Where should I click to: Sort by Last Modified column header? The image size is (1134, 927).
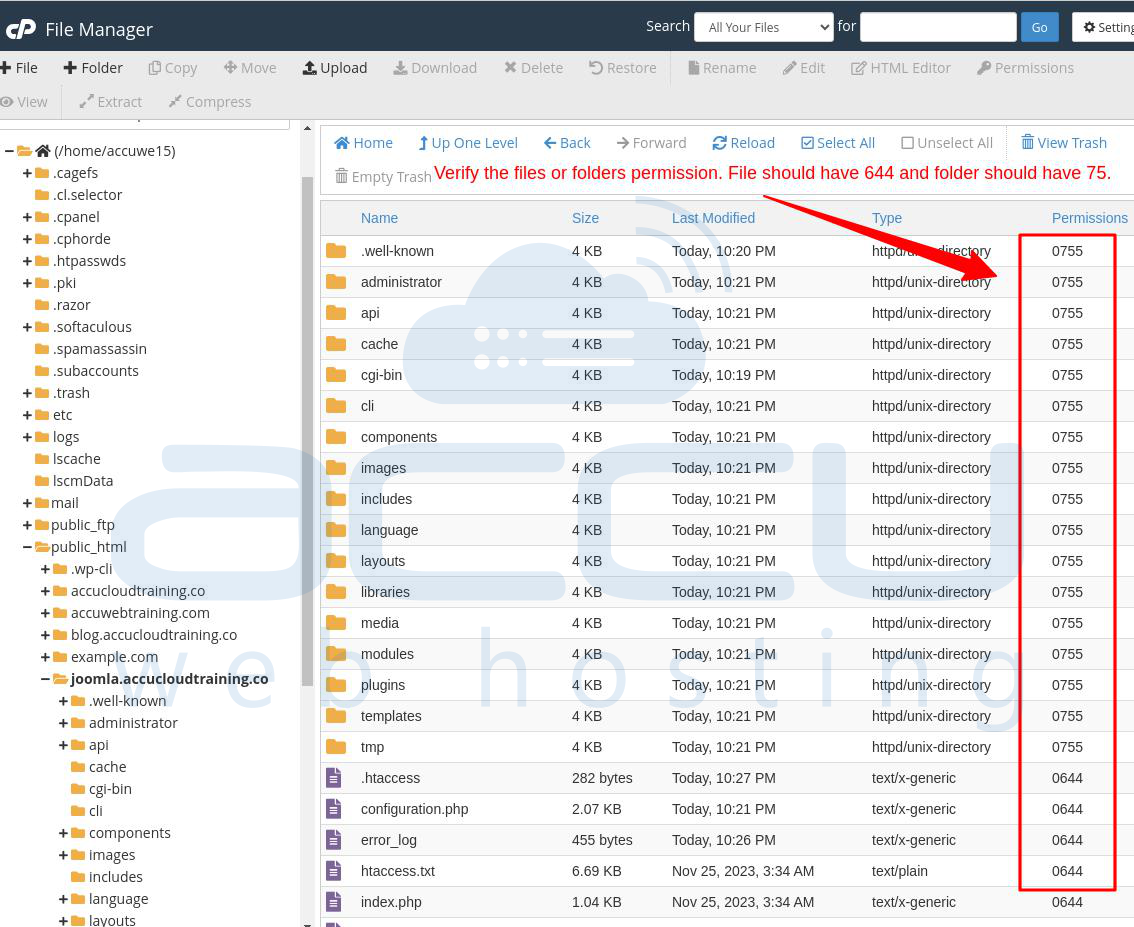click(x=713, y=218)
